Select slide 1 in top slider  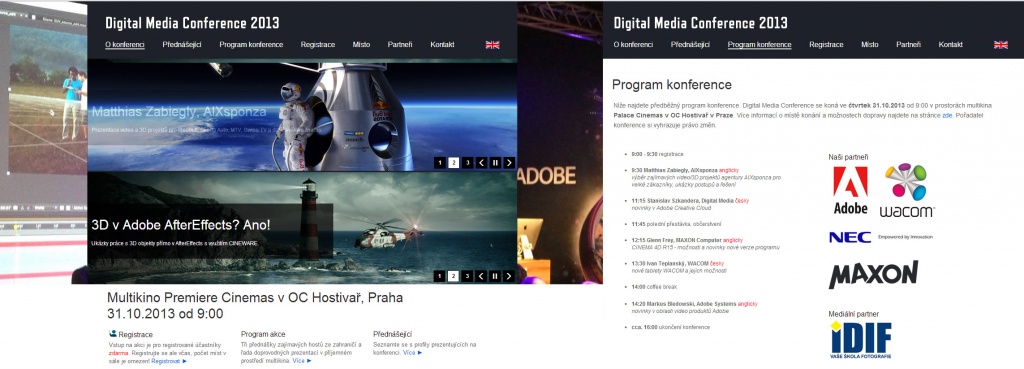click(440, 163)
